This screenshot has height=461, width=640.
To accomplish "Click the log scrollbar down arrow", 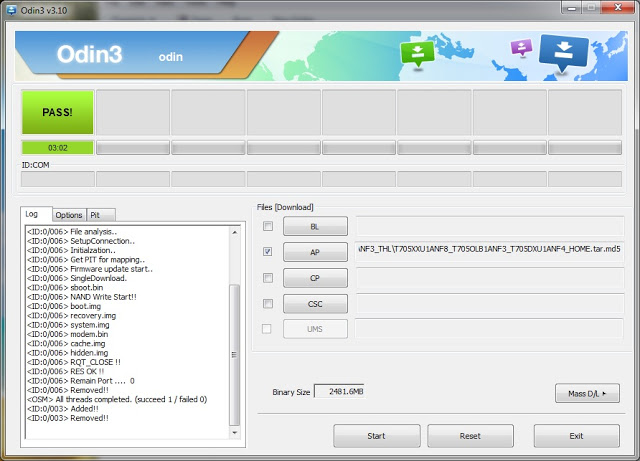I will (235, 432).
